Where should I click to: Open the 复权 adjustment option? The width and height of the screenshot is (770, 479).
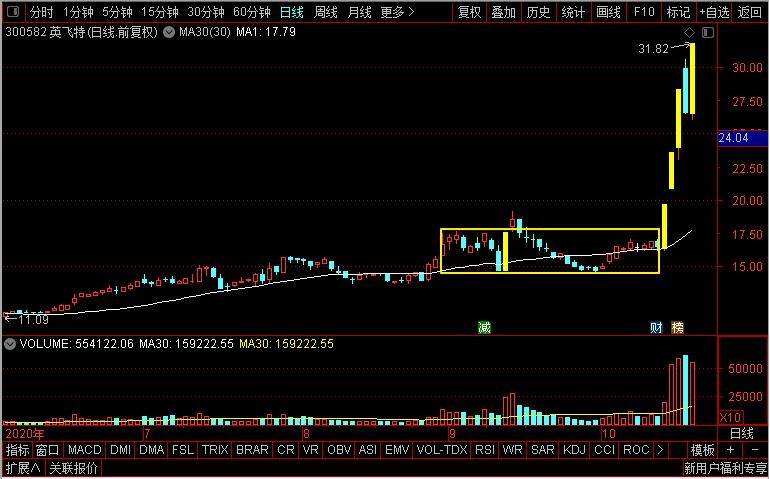[469, 12]
